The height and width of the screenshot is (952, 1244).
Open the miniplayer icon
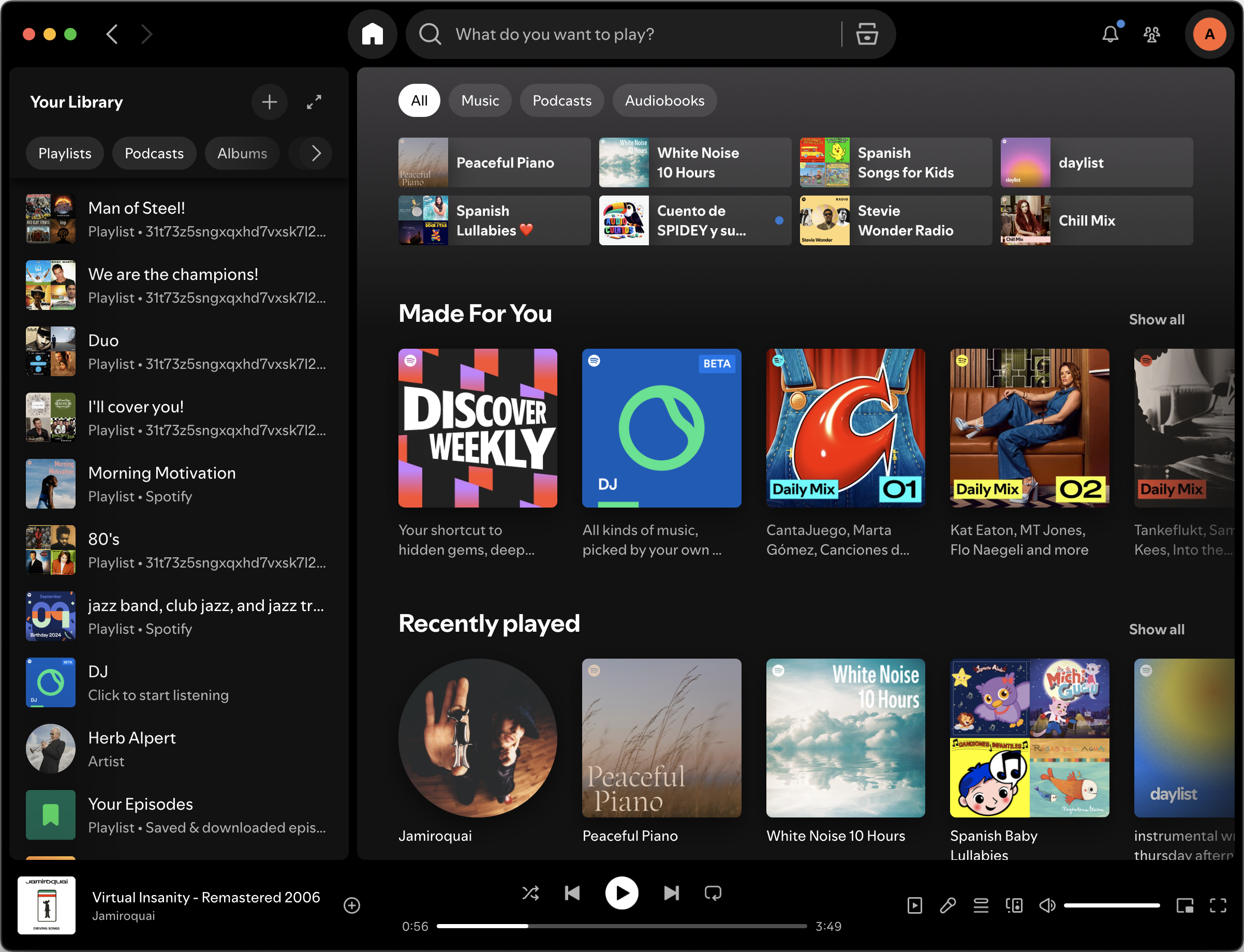pyautogui.click(x=1184, y=905)
